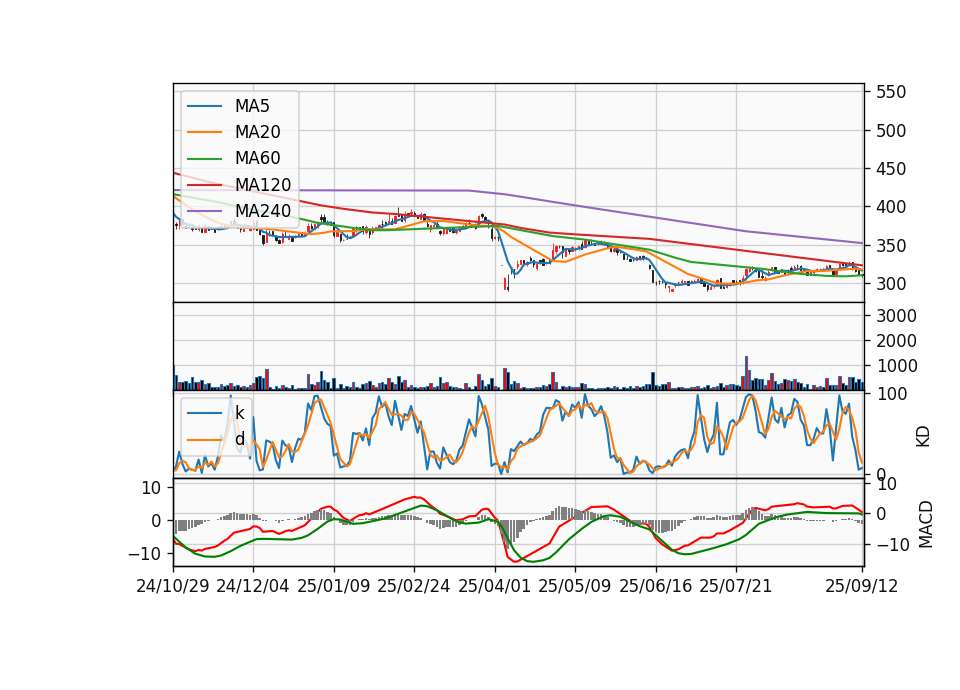Screen dimensions: 960x690
Task: Click the purple MA240 legend line swatch
Action: (204, 211)
